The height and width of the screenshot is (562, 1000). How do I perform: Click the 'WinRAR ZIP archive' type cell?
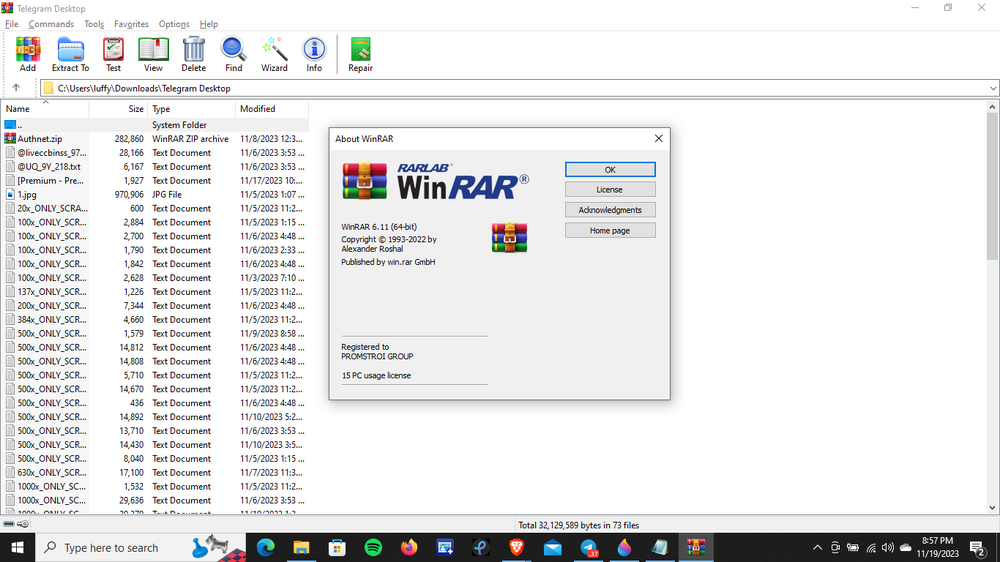[x=190, y=138]
